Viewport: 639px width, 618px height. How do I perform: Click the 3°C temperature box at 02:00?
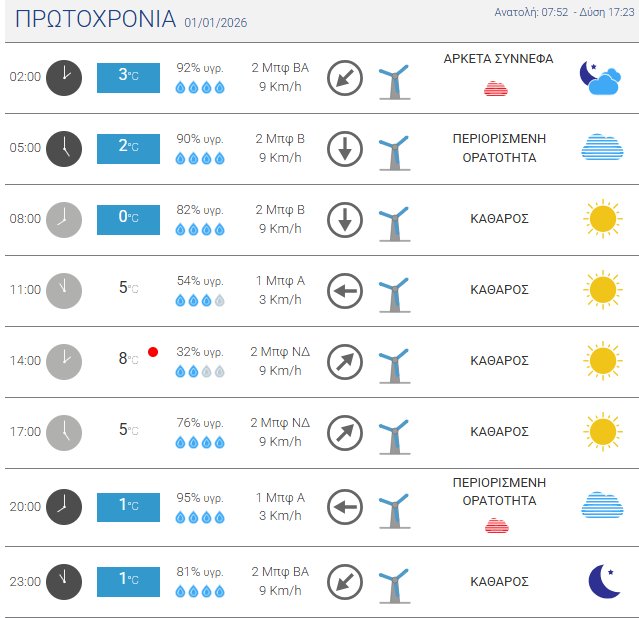[128, 77]
